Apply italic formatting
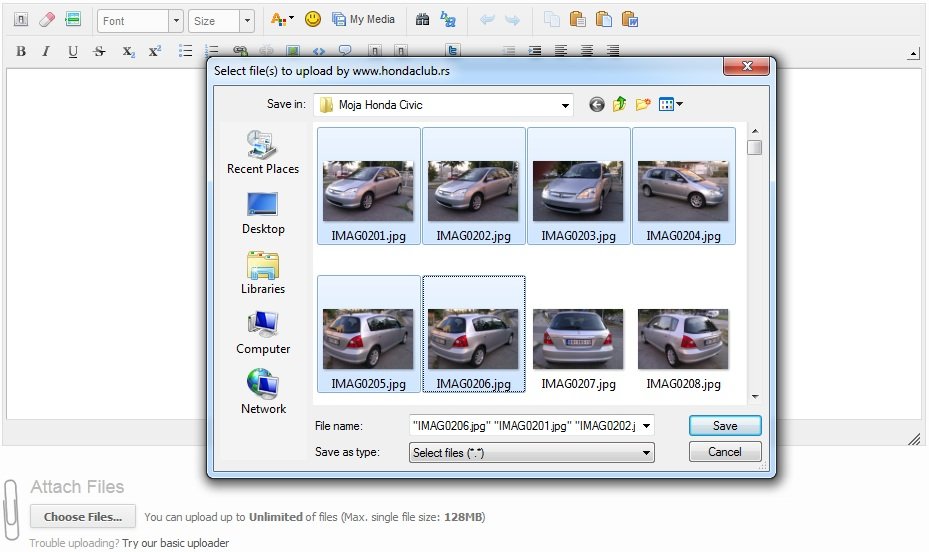 tap(46, 52)
